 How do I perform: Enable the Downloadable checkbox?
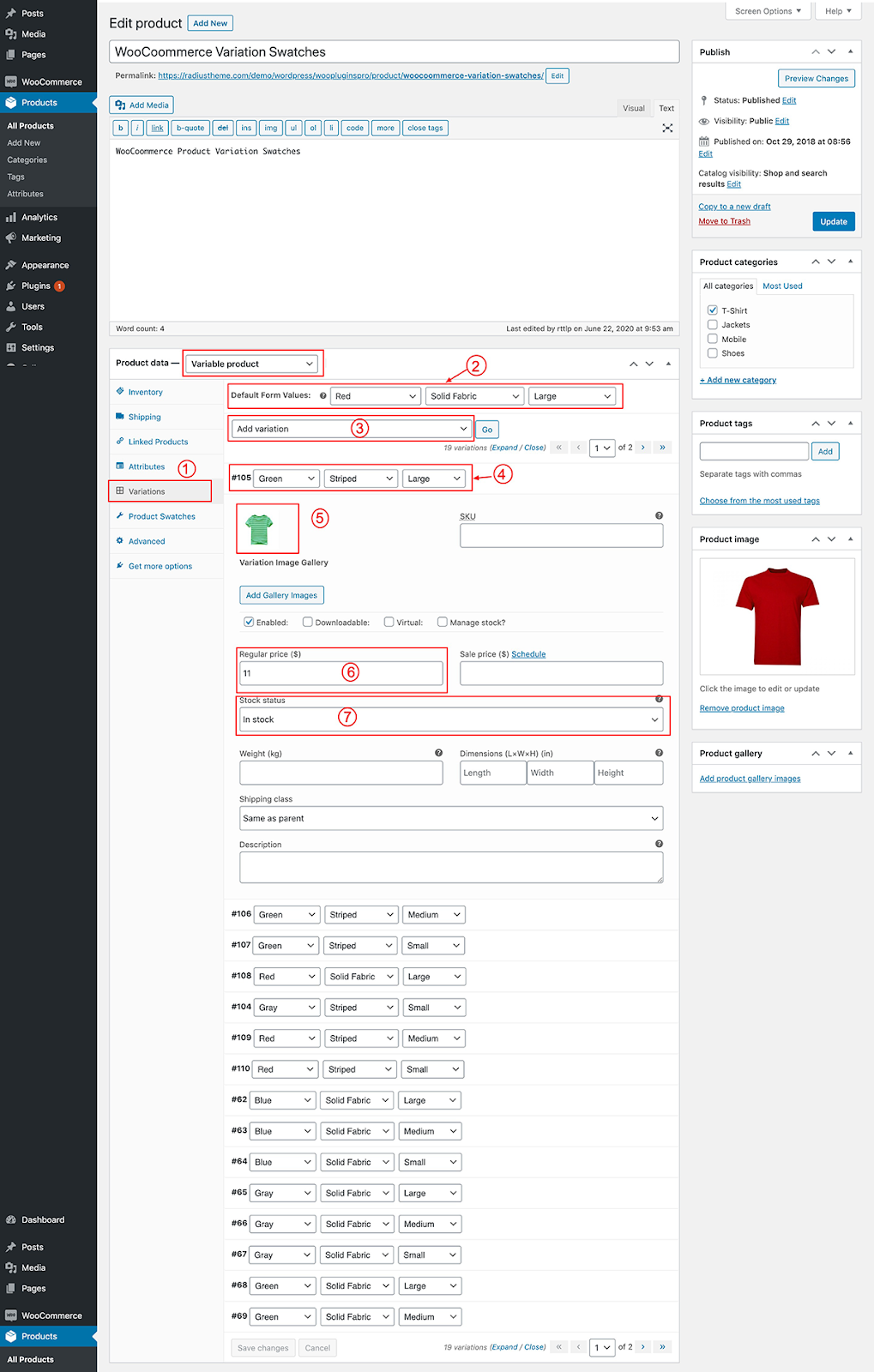point(307,623)
